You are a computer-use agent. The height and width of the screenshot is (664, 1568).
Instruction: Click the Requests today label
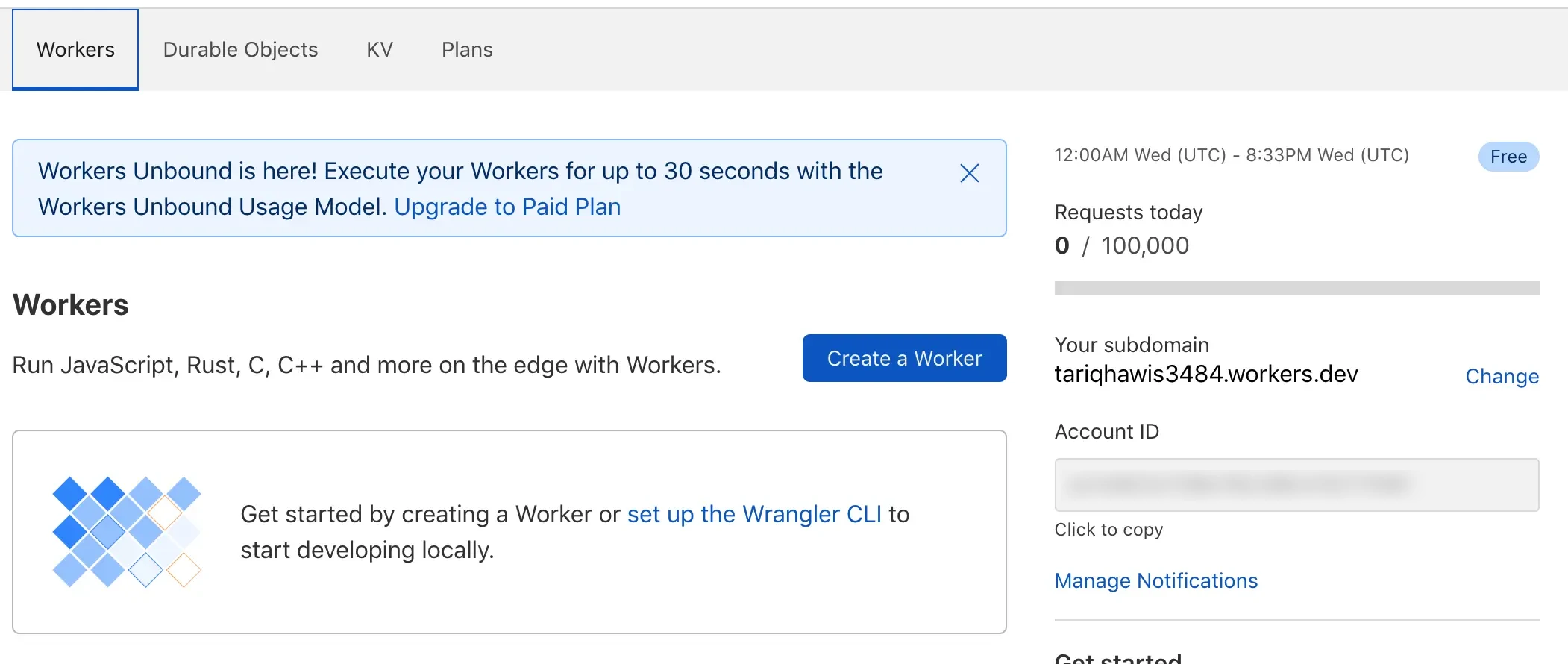(1129, 213)
